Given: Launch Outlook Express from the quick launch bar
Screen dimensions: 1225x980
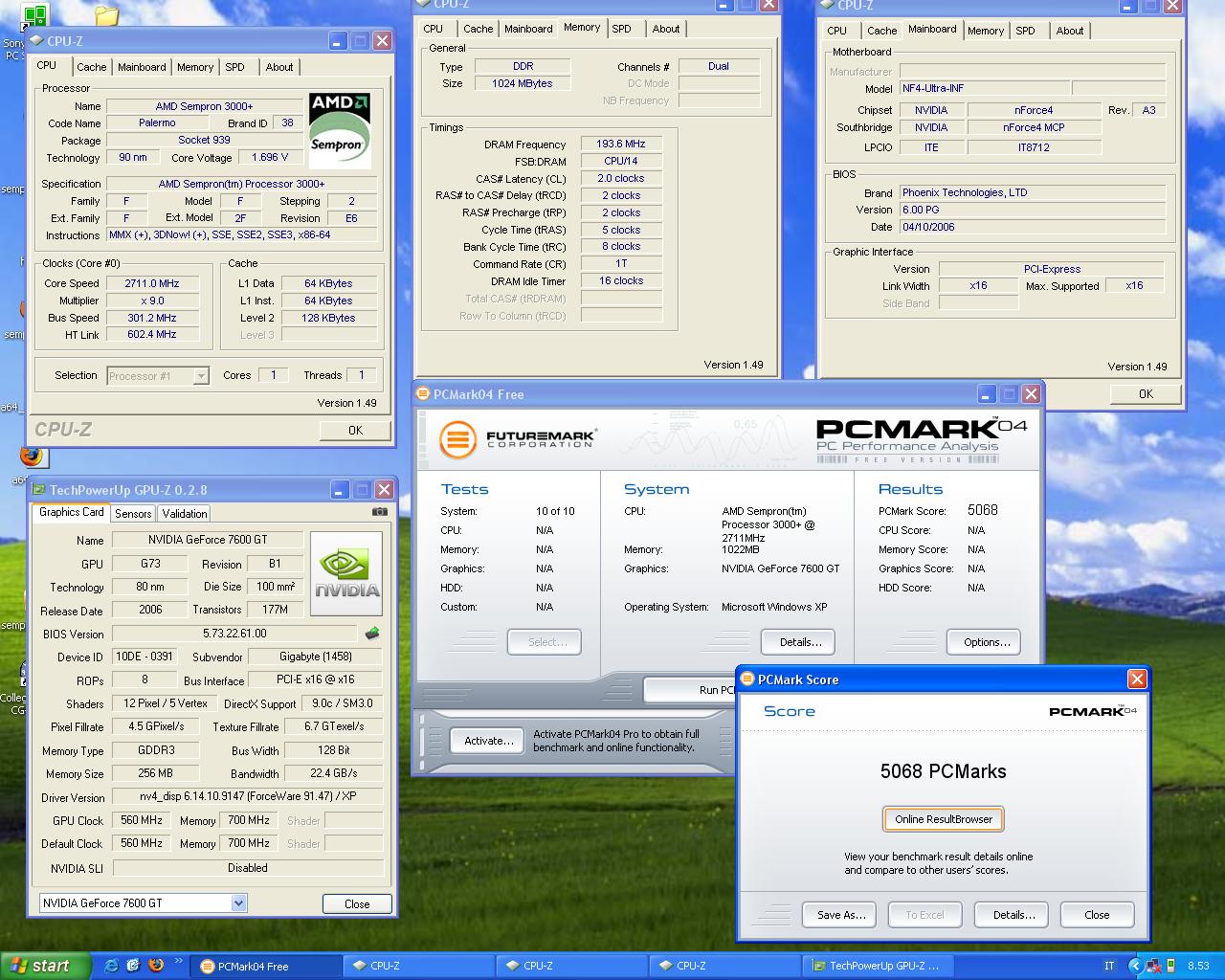Looking at the screenshot, I should [x=133, y=966].
